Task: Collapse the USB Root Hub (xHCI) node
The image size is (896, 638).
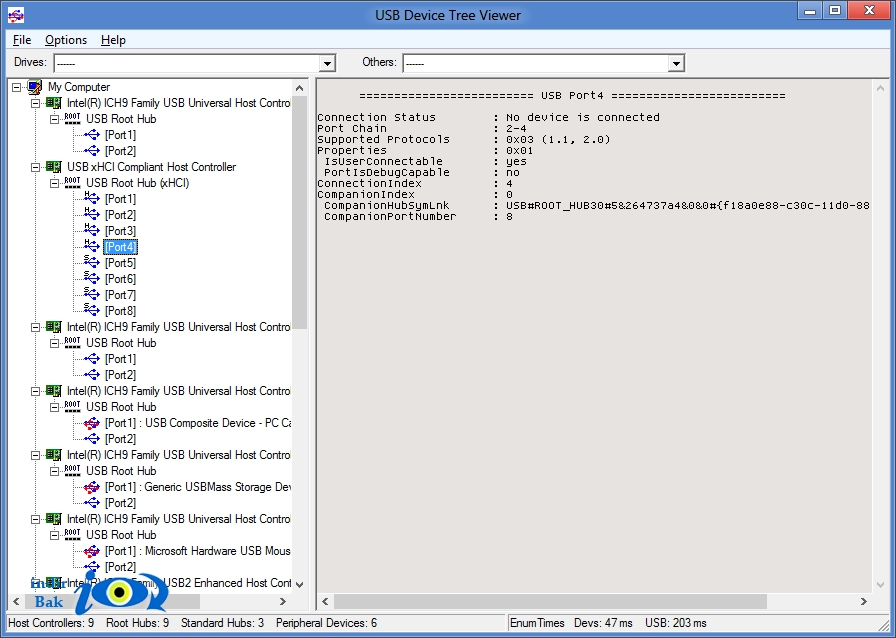Action: click(x=54, y=184)
